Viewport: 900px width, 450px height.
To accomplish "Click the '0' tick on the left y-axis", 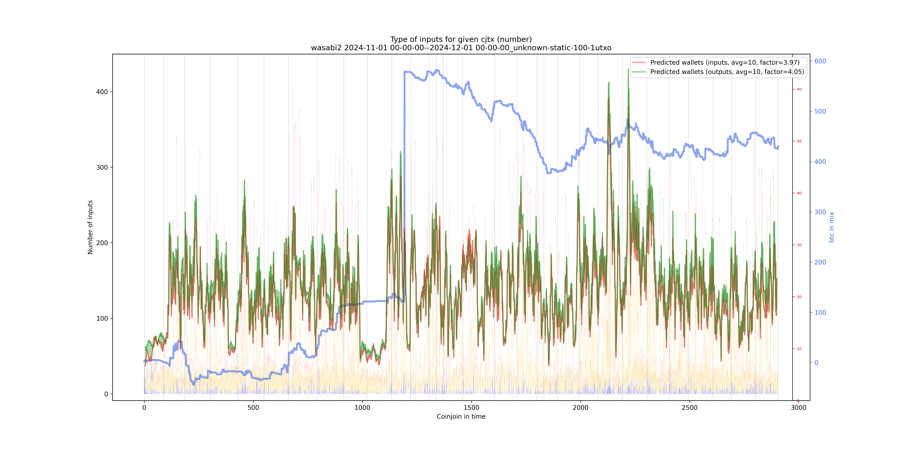I will (x=105, y=394).
